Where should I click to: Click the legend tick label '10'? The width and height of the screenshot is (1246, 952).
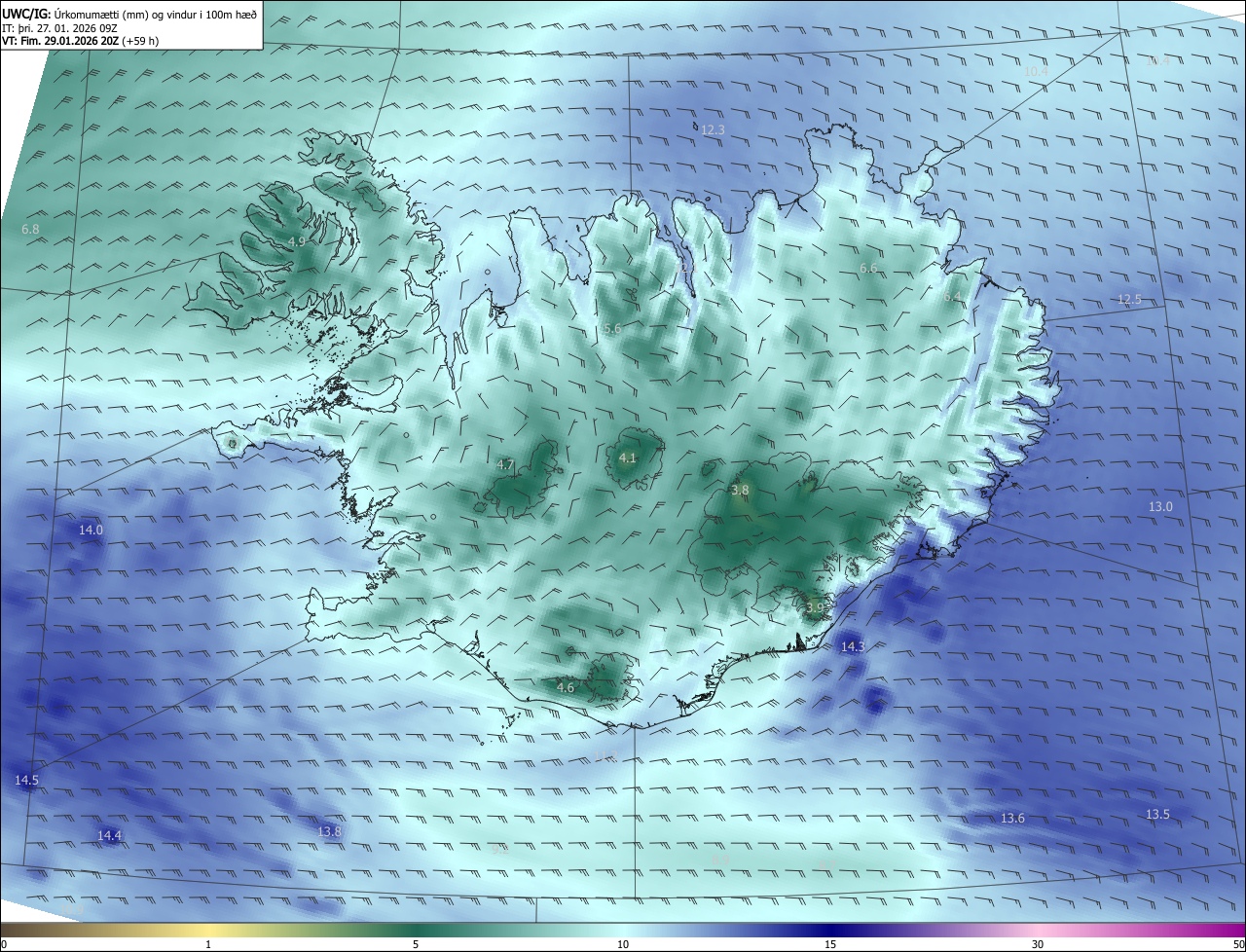point(623,944)
